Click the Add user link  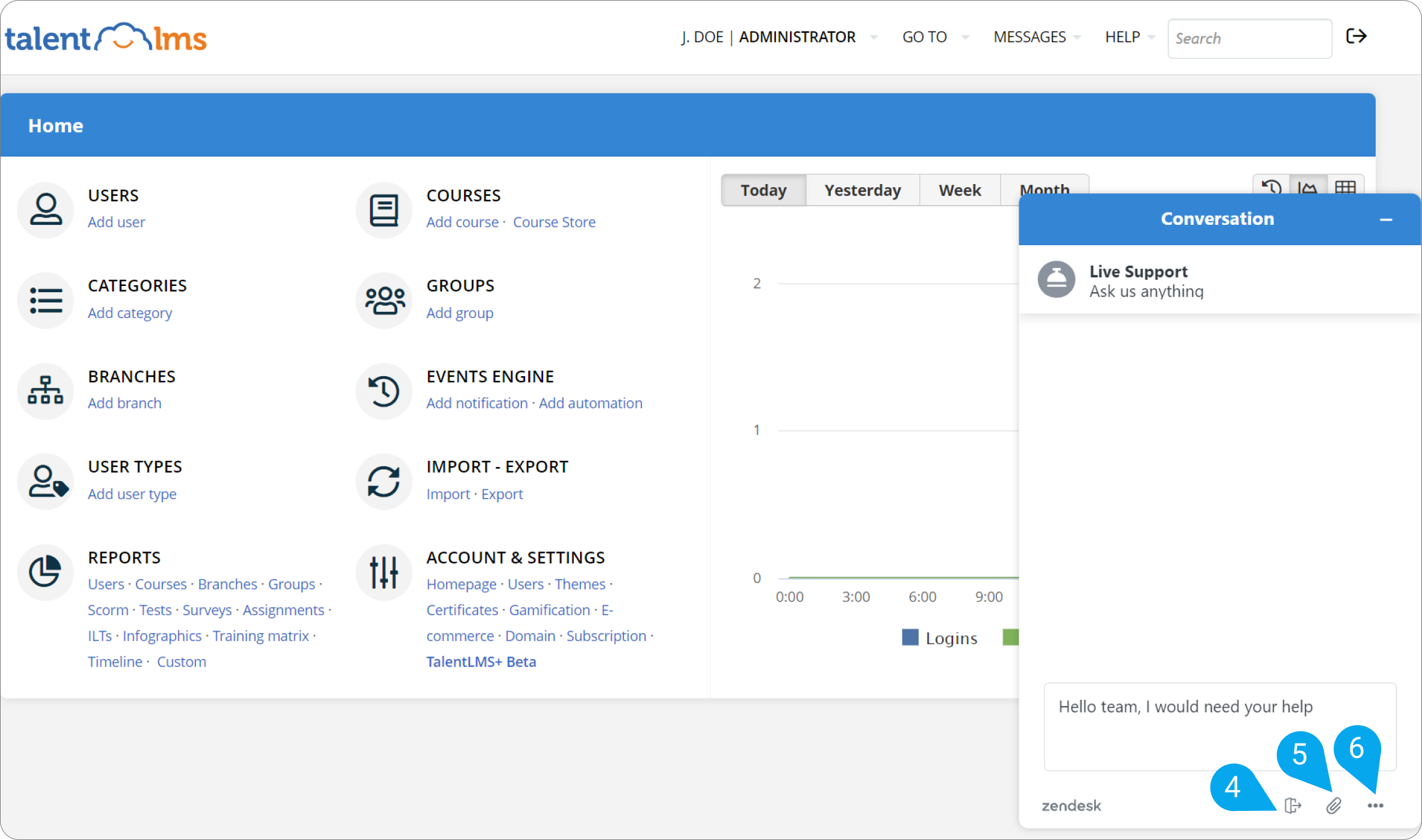click(116, 222)
